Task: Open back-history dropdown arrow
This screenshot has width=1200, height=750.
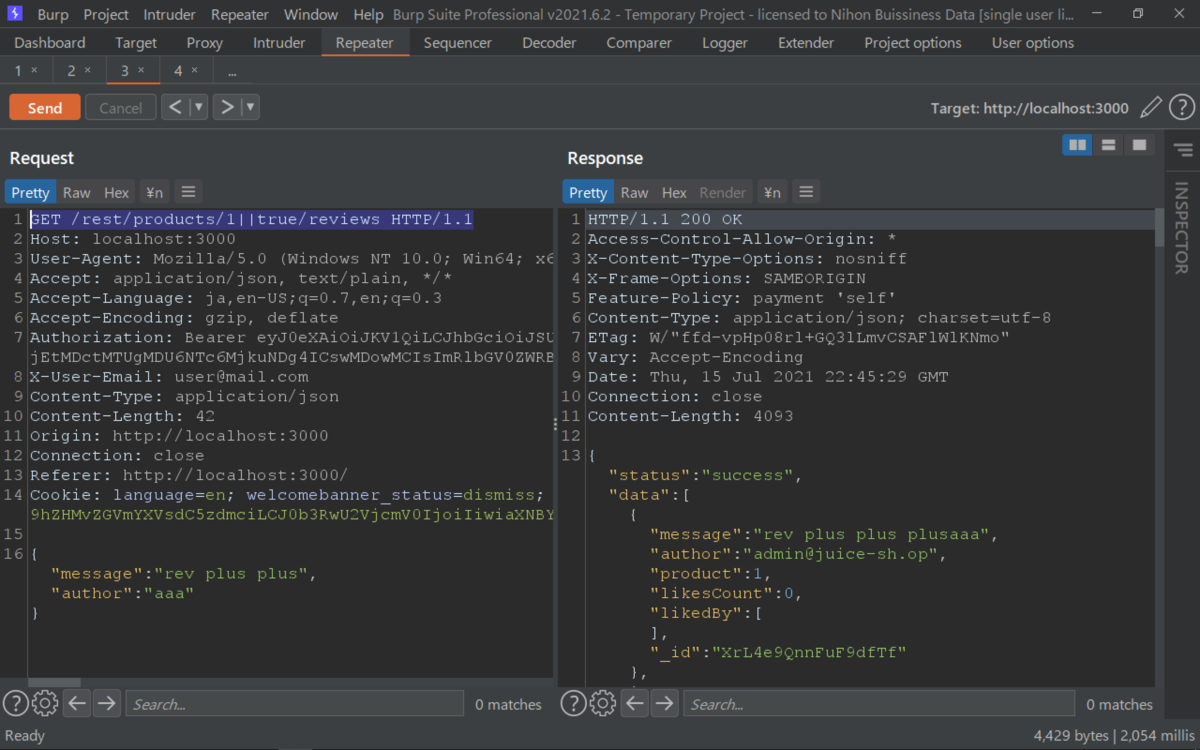Action: (198, 107)
